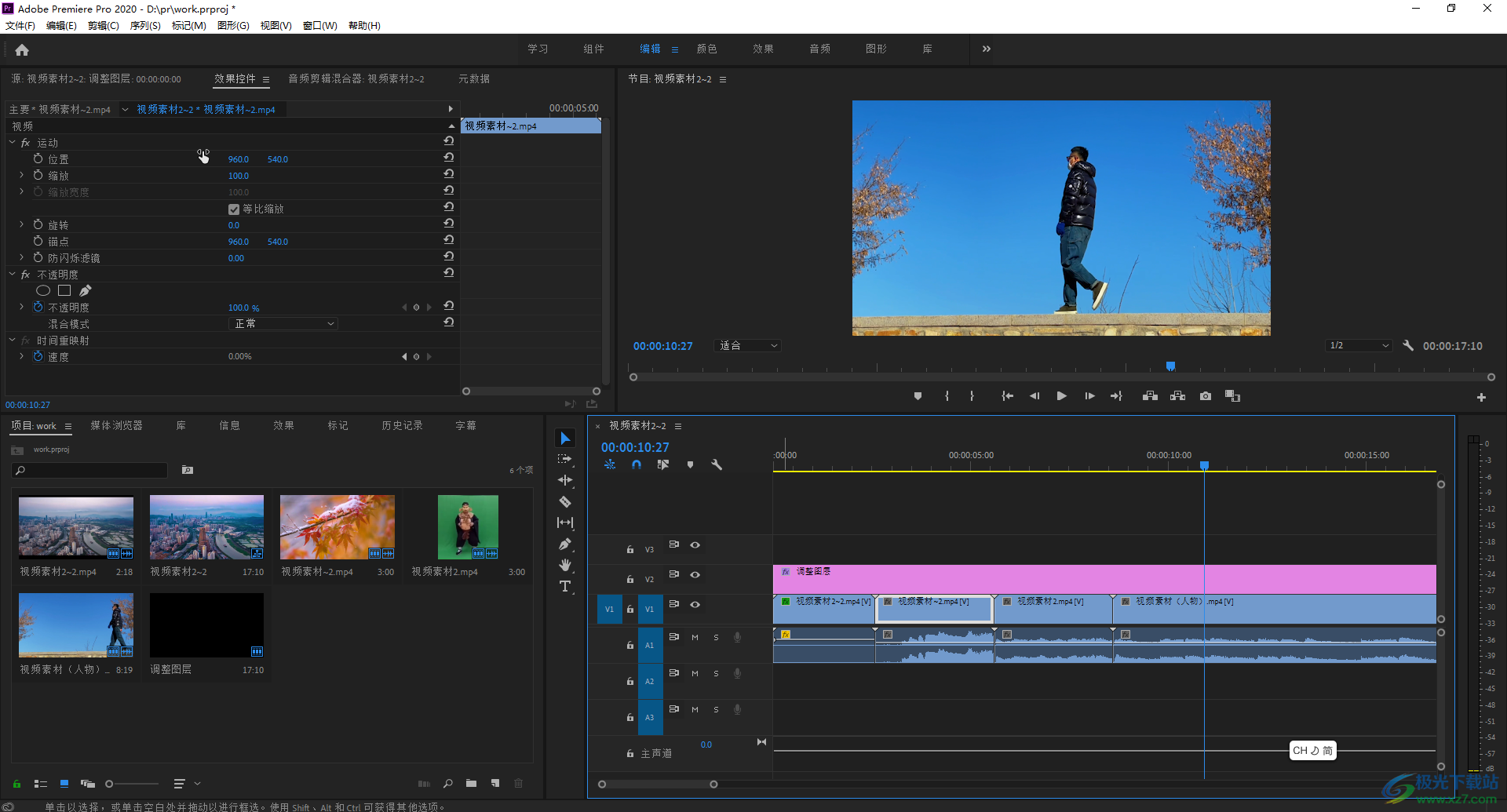Click Go to In point button
This screenshot has height=812, width=1507.
1007,396
